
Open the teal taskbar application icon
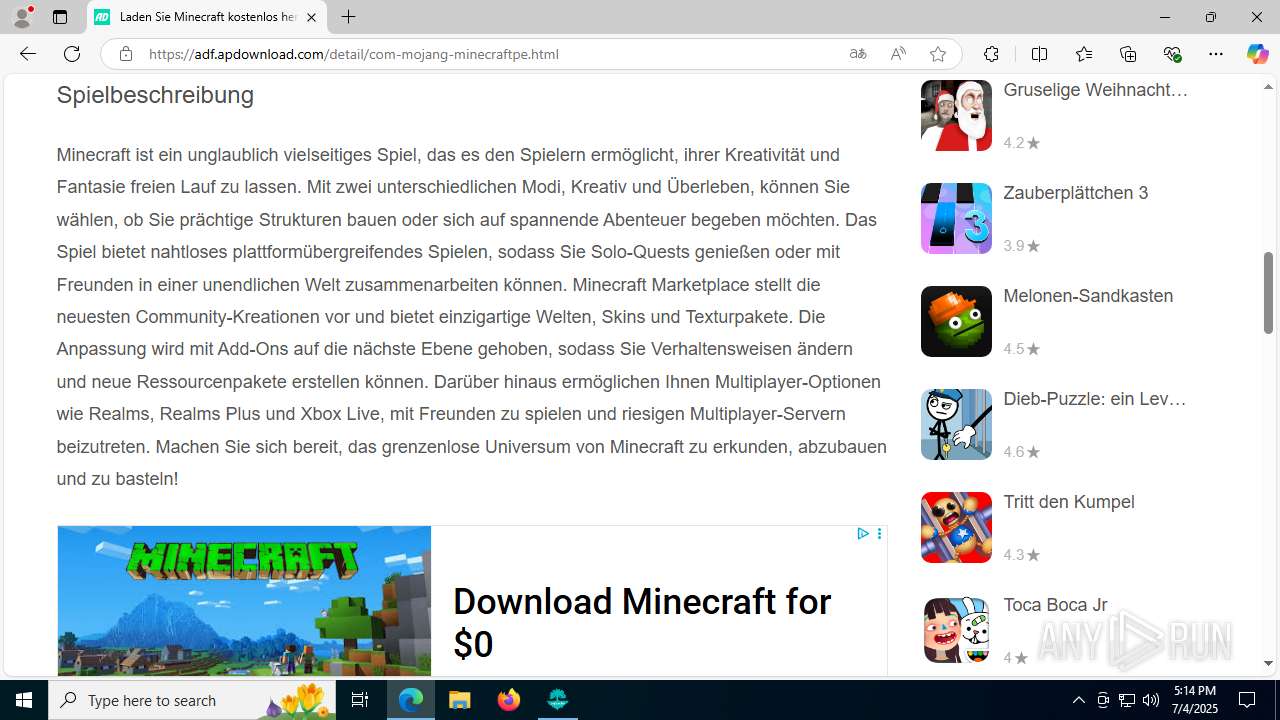coord(557,700)
